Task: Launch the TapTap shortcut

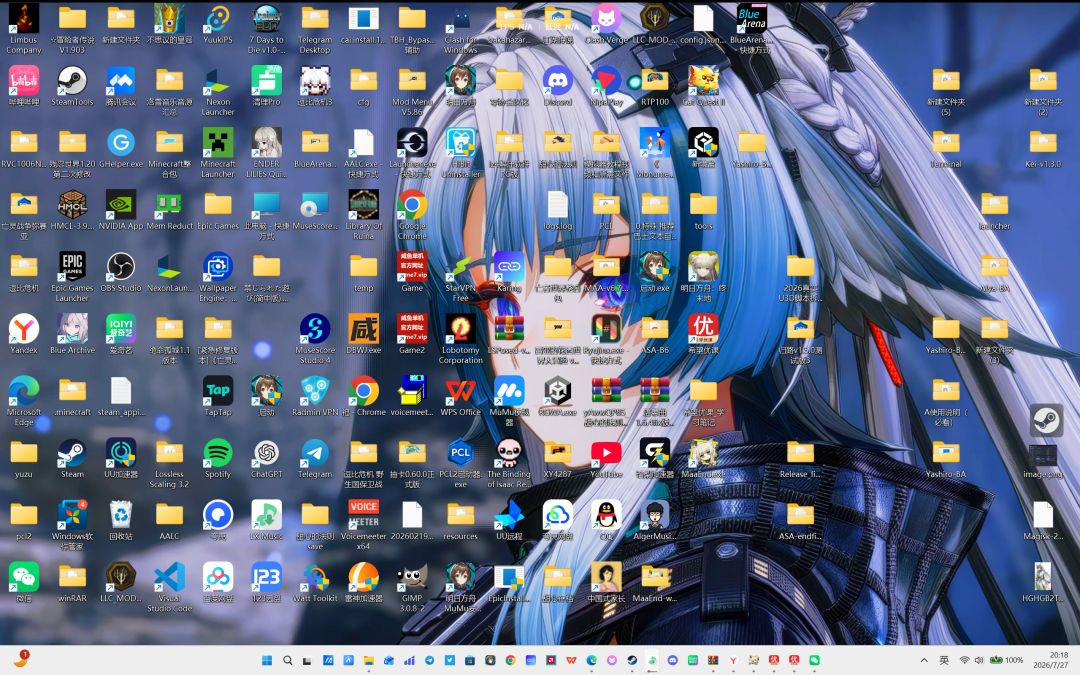Action: point(218,395)
